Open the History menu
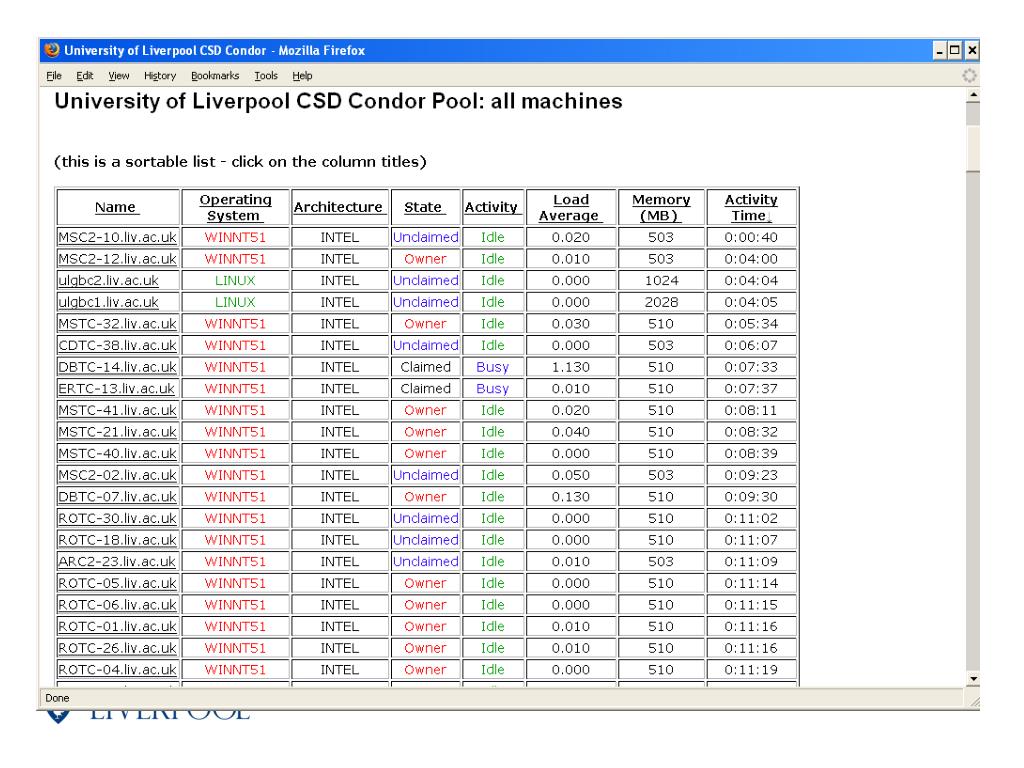 coord(160,76)
